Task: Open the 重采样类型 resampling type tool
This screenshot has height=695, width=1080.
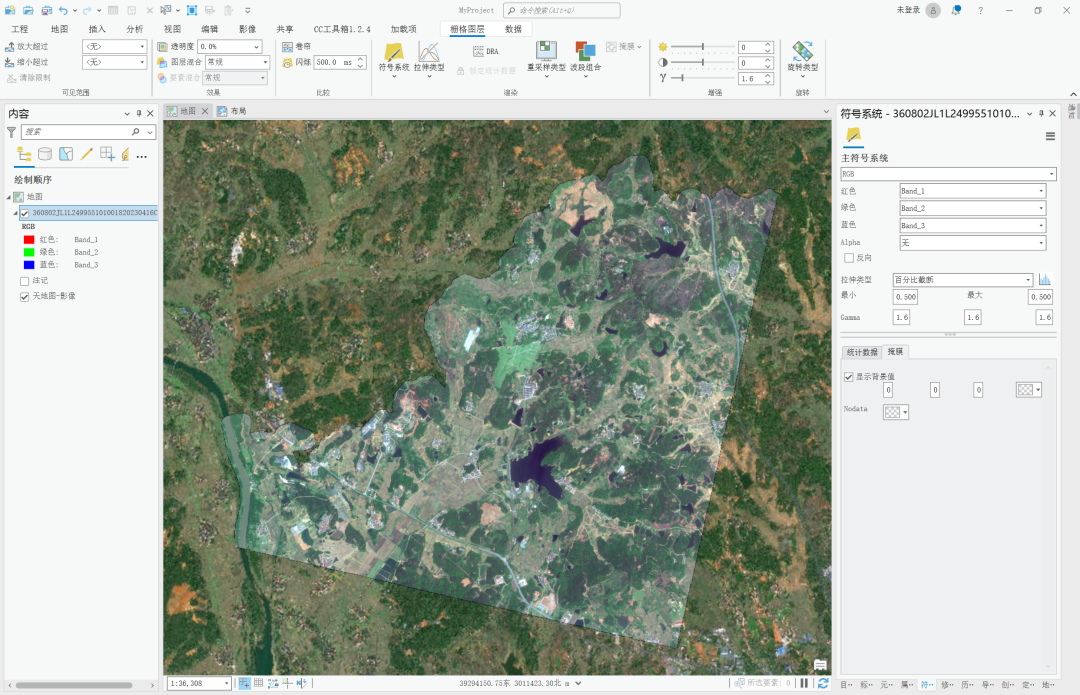Action: 546,57
